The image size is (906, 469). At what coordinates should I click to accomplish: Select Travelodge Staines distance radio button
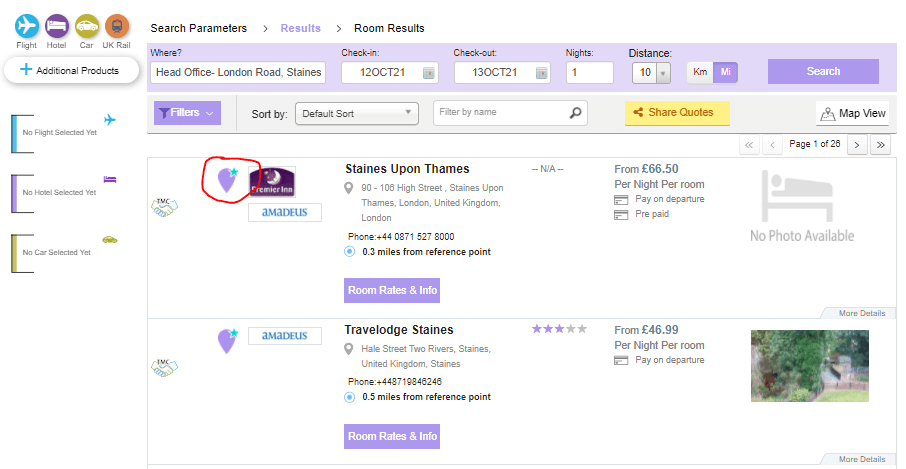point(349,397)
